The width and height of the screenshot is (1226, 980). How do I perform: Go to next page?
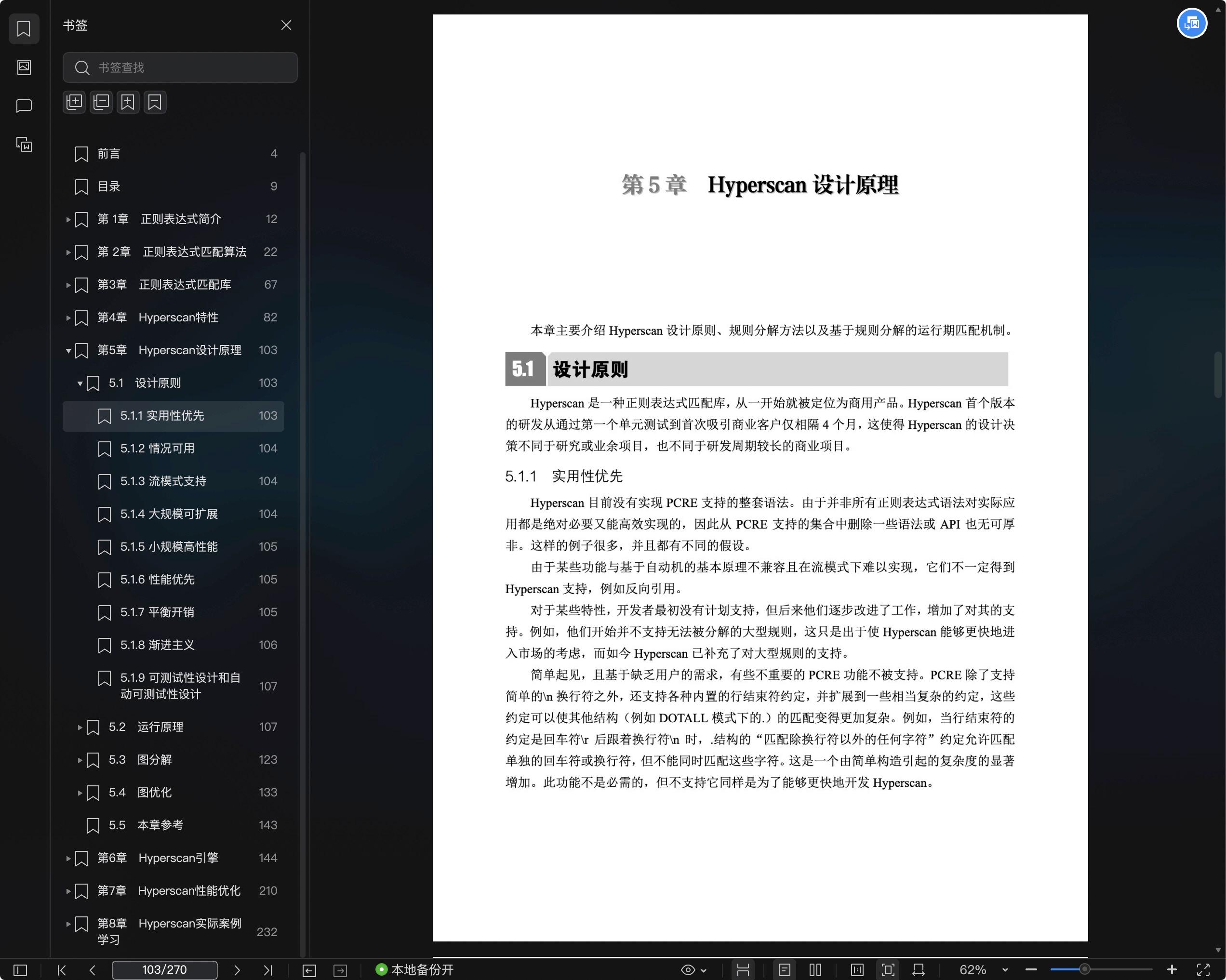tap(237, 970)
